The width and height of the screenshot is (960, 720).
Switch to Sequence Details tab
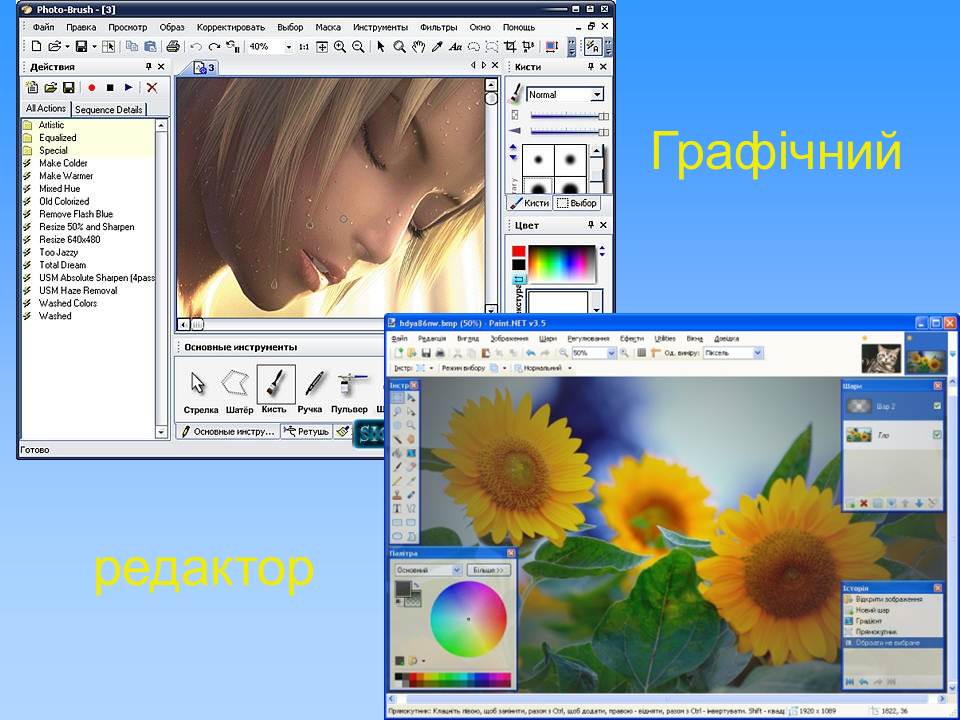click(x=108, y=109)
